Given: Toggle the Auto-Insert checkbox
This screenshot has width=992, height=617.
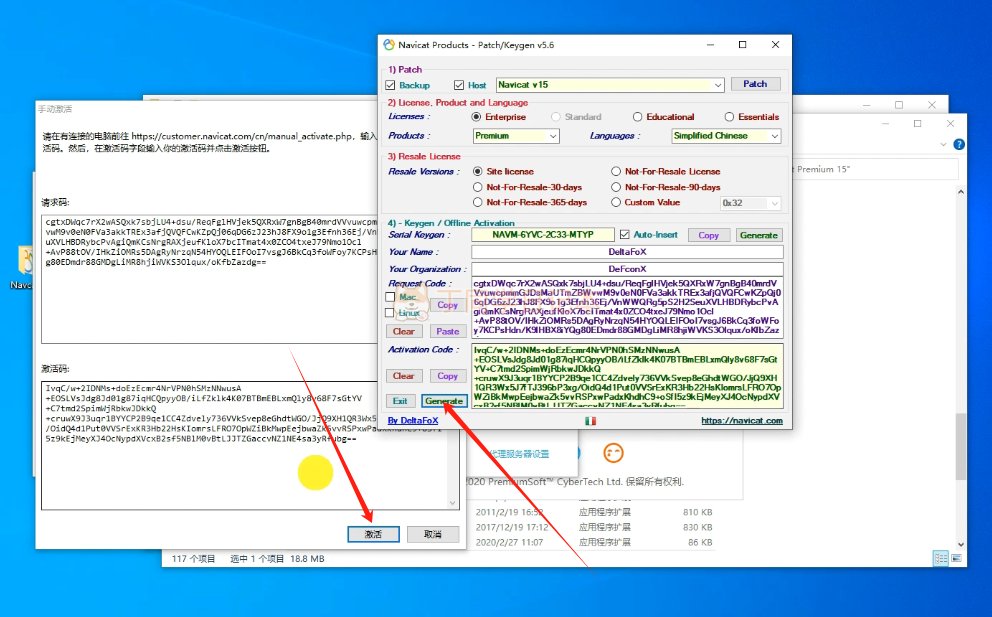Looking at the screenshot, I should (624, 235).
